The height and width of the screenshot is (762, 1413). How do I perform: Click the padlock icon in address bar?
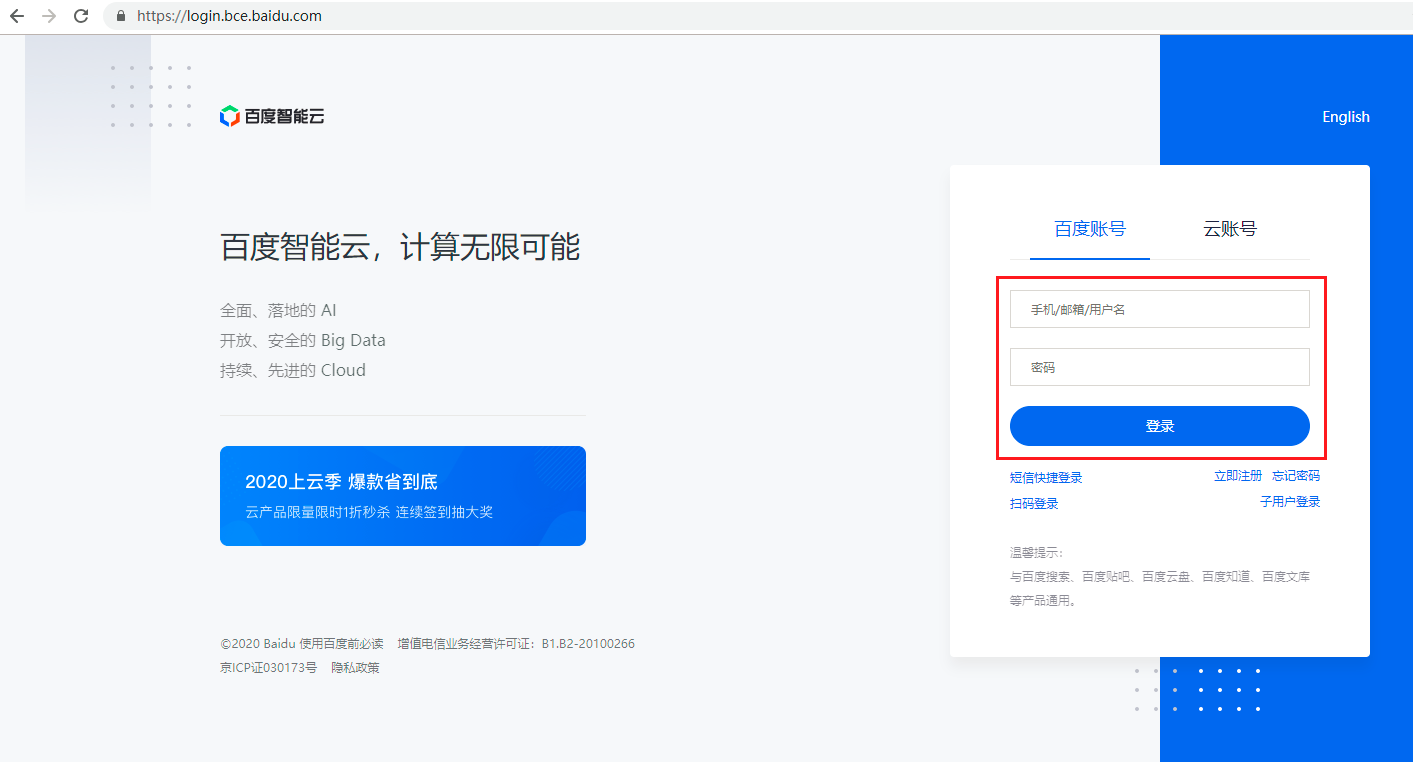click(x=122, y=16)
